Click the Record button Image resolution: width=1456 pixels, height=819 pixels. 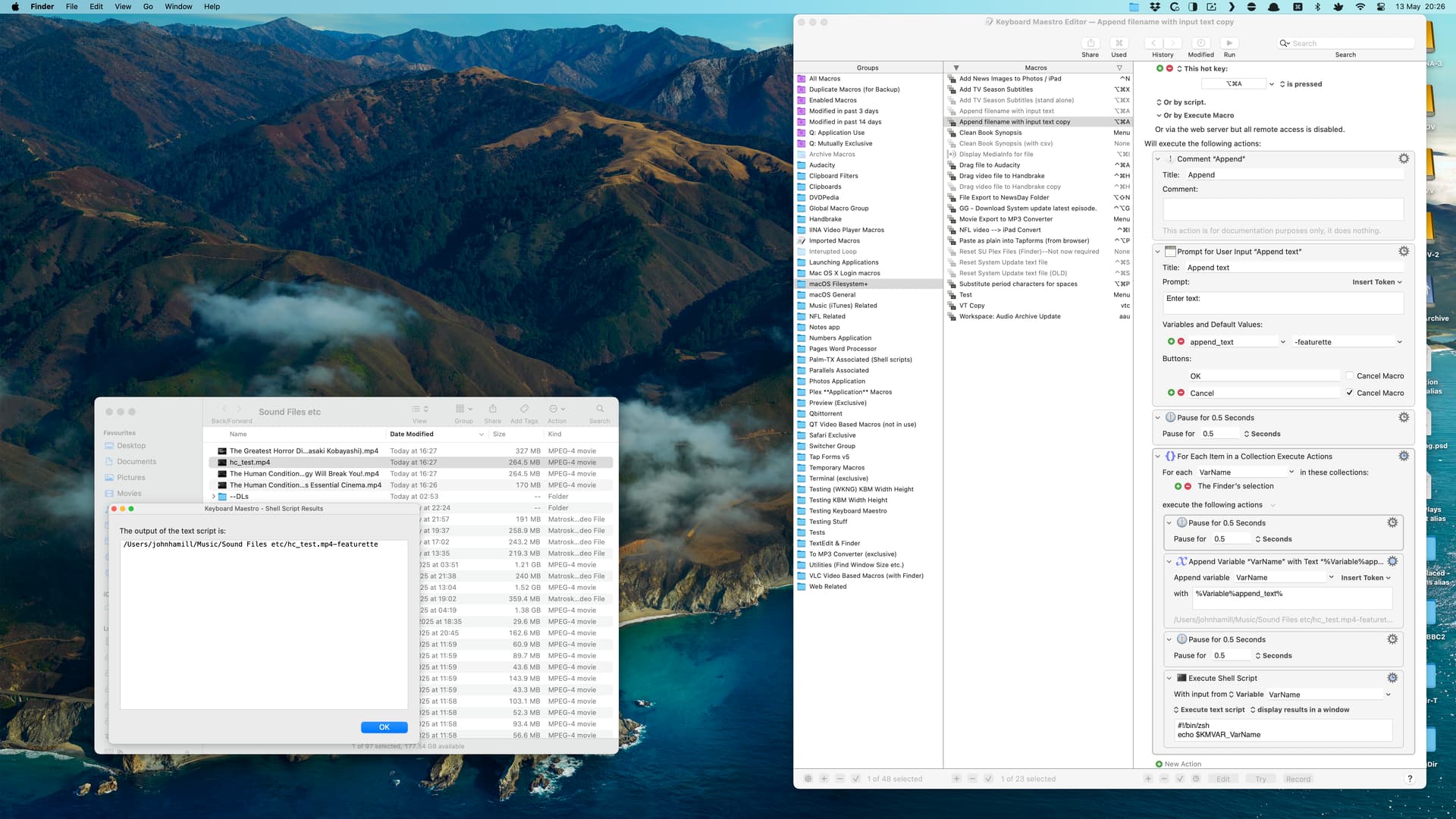1298,779
